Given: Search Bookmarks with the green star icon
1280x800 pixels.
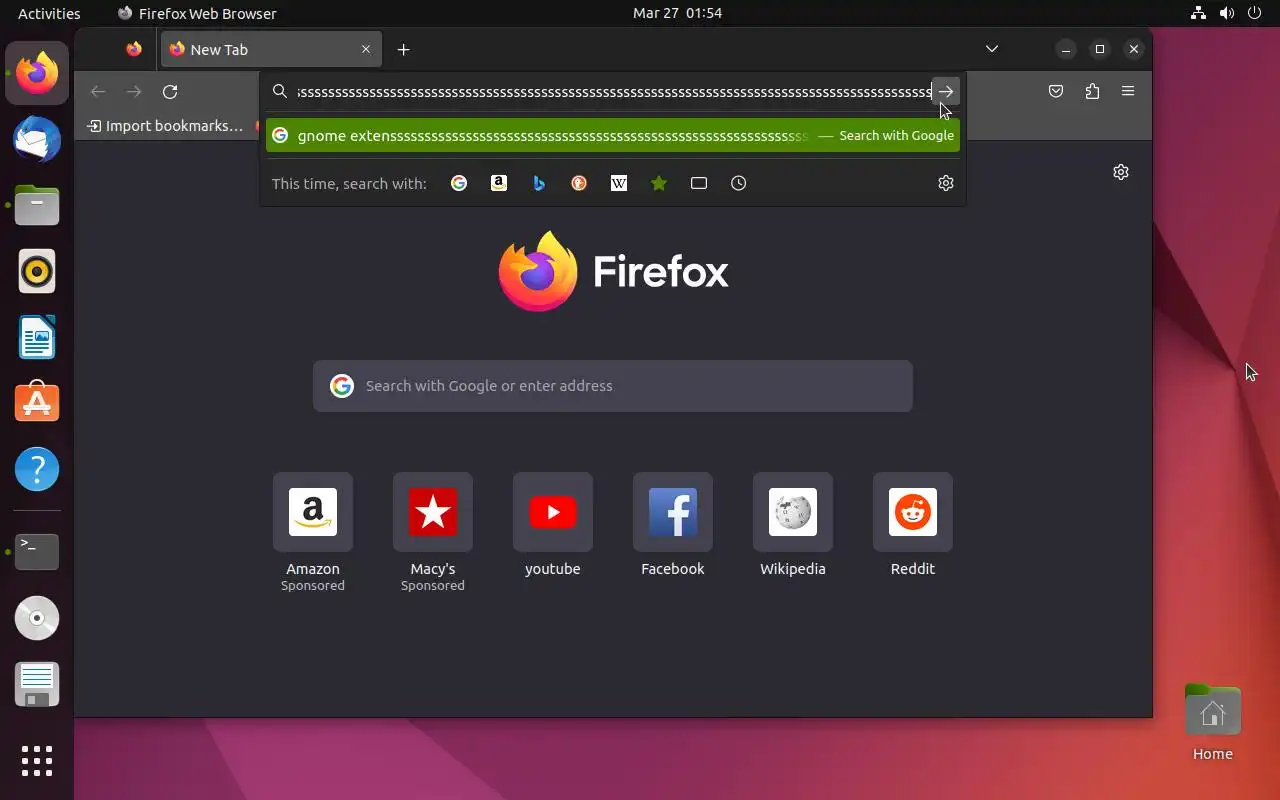Looking at the screenshot, I should [x=659, y=183].
